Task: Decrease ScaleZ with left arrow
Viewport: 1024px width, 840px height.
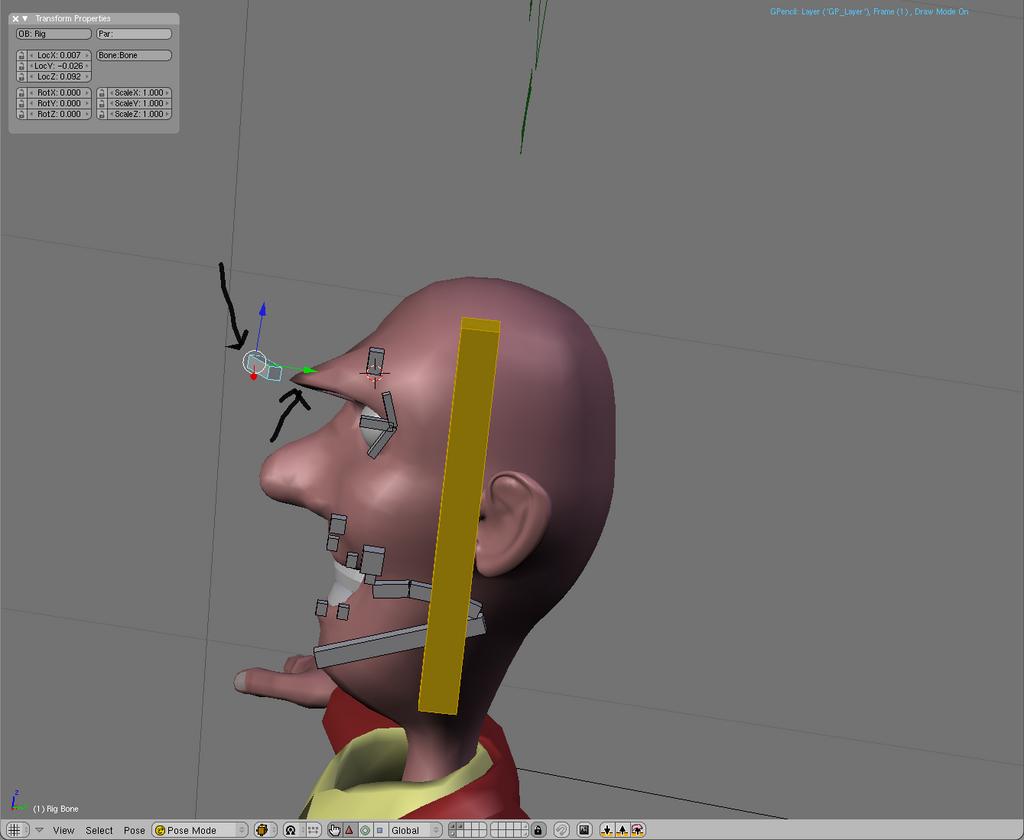Action: 112,114
